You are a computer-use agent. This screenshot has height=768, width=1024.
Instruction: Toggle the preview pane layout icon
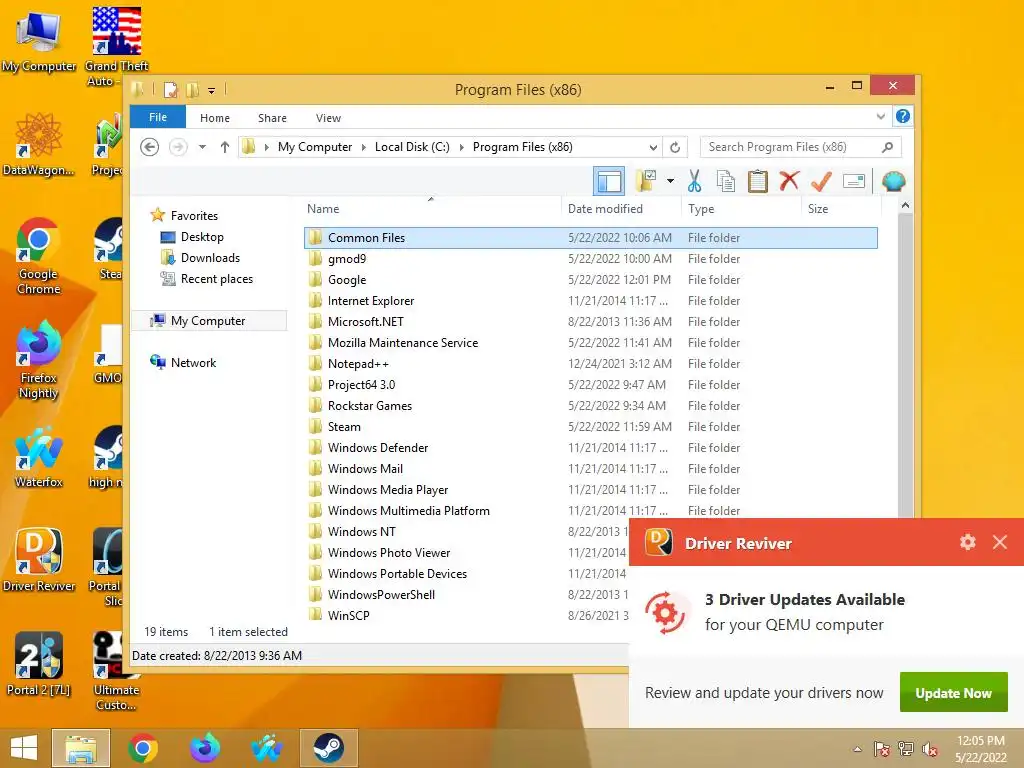point(609,182)
